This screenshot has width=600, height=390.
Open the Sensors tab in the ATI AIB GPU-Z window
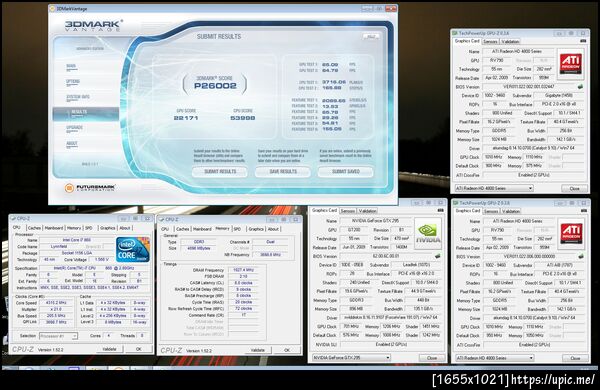click(491, 211)
